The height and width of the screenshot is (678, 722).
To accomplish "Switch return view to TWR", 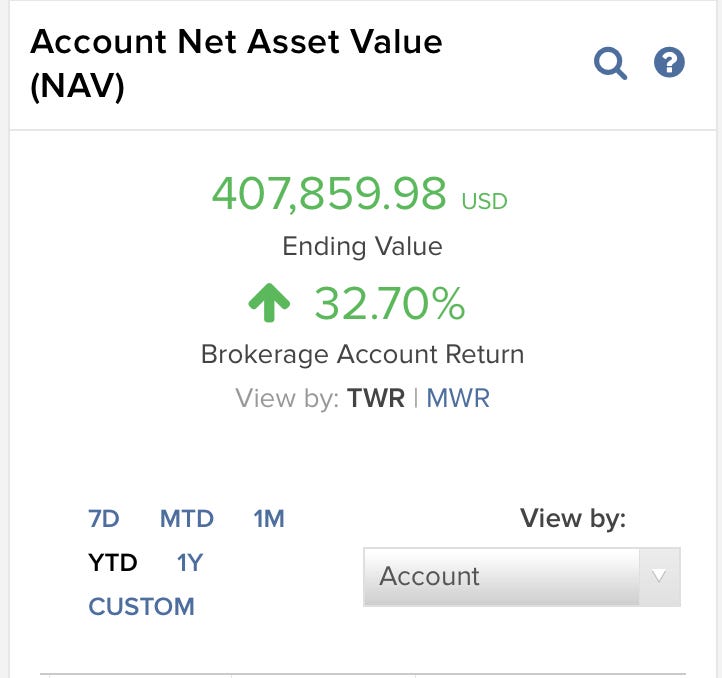I will (x=376, y=398).
